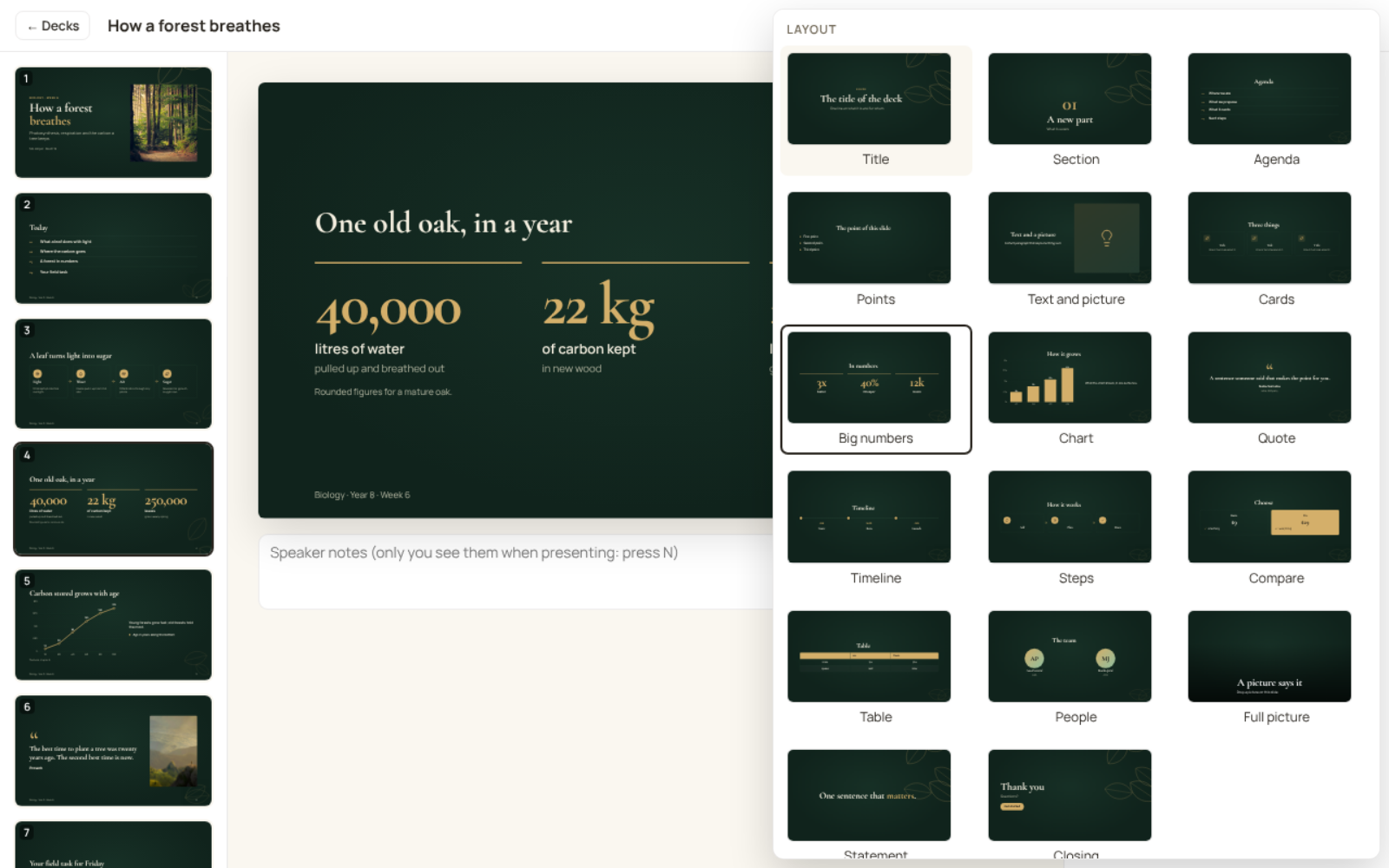Click the speaker notes field
Image resolution: width=1389 pixels, height=868 pixels.
tap(516, 571)
